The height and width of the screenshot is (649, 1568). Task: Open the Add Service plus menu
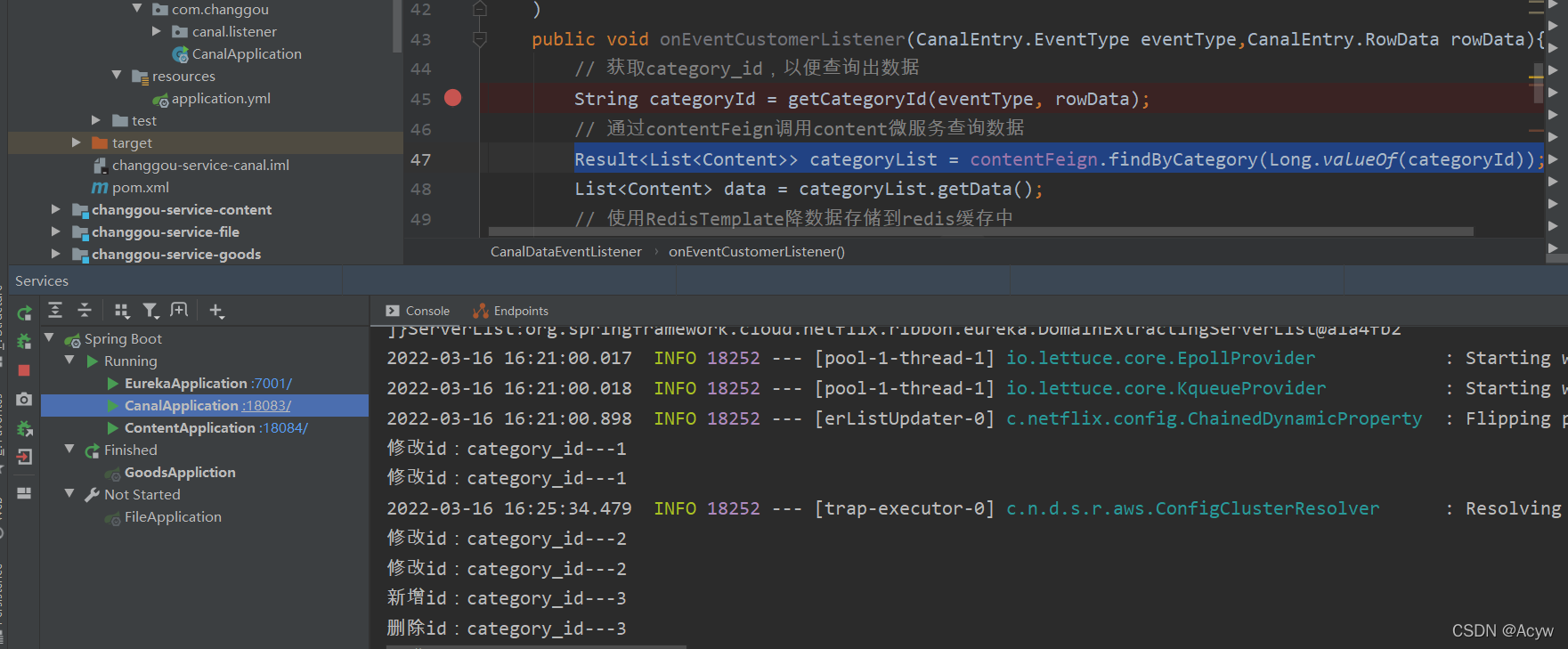[216, 310]
